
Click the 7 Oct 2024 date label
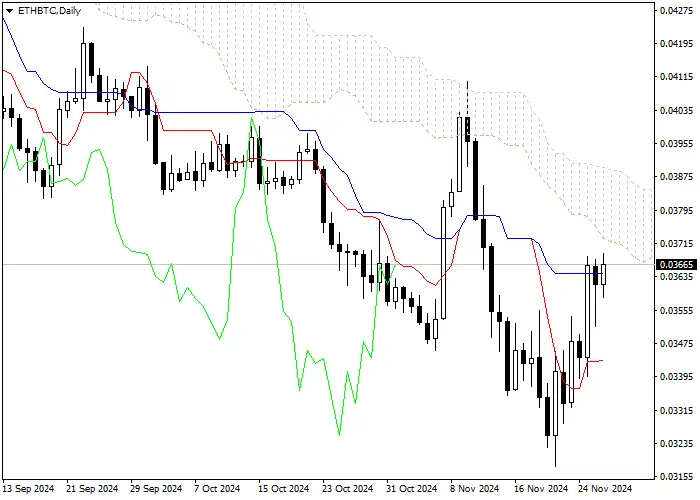pyautogui.click(x=217, y=489)
